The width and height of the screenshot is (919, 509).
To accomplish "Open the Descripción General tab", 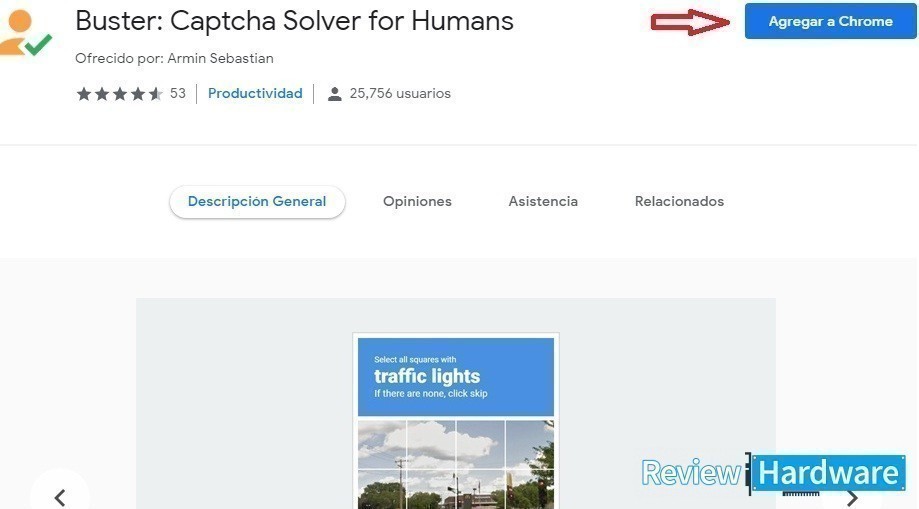I will (x=257, y=202).
